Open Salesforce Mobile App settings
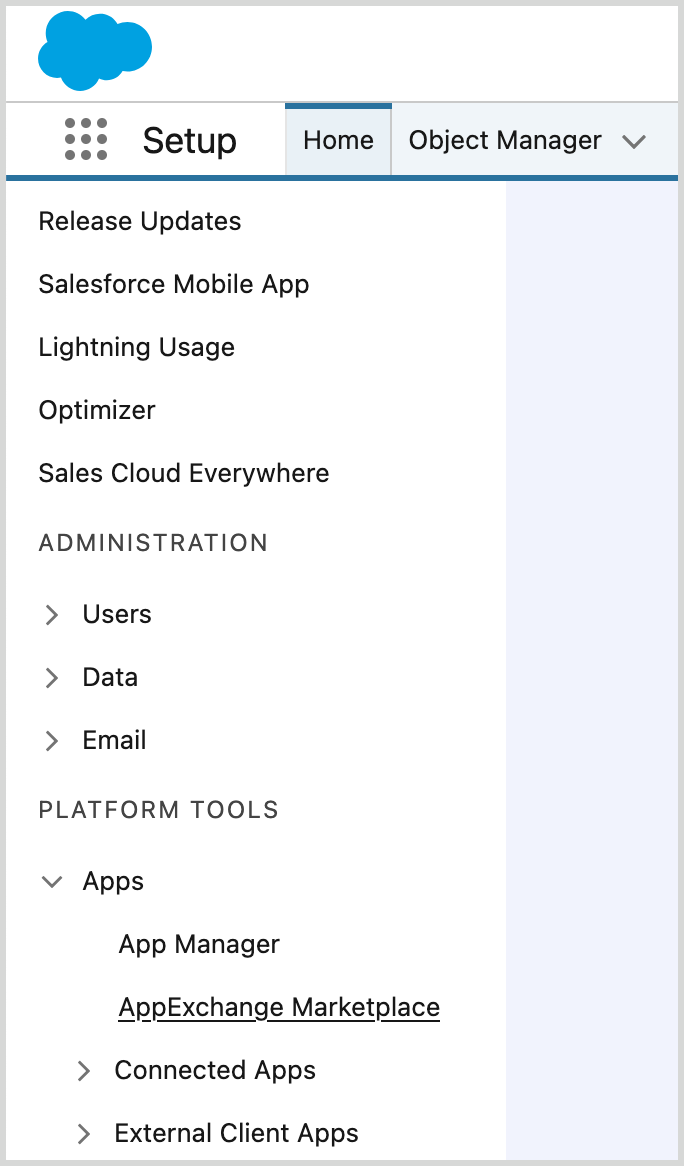This screenshot has width=684, height=1166. (x=174, y=284)
